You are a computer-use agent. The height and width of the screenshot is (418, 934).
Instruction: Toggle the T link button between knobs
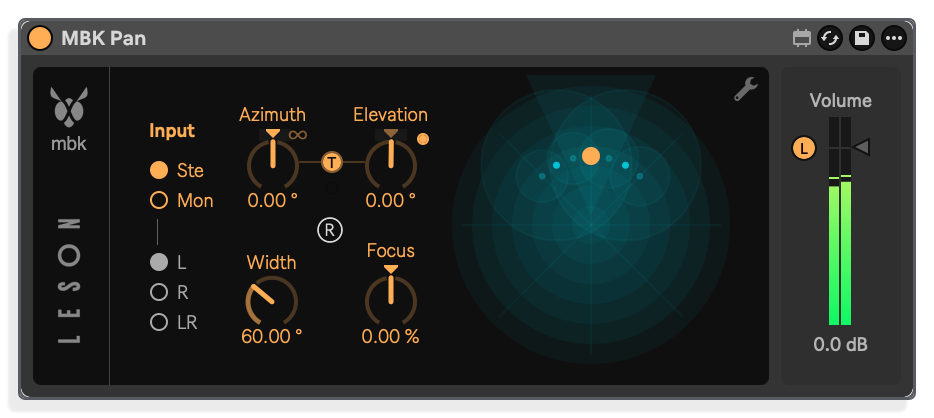pyautogui.click(x=332, y=162)
